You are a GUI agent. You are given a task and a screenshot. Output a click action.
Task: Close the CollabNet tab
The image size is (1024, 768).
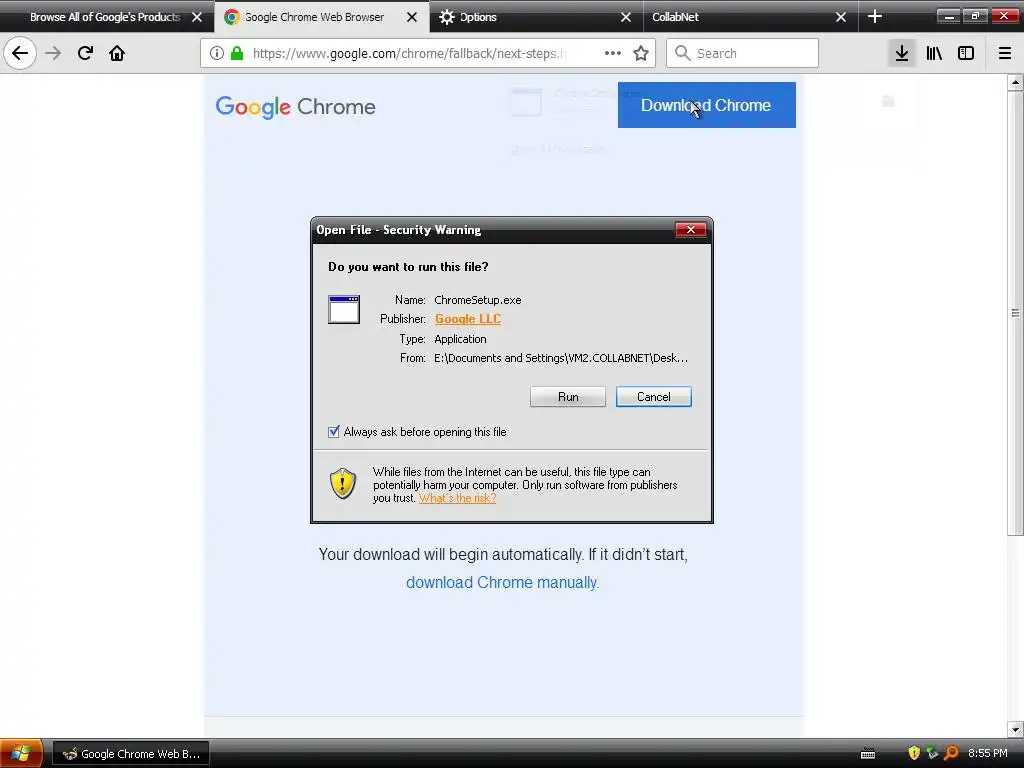(840, 17)
